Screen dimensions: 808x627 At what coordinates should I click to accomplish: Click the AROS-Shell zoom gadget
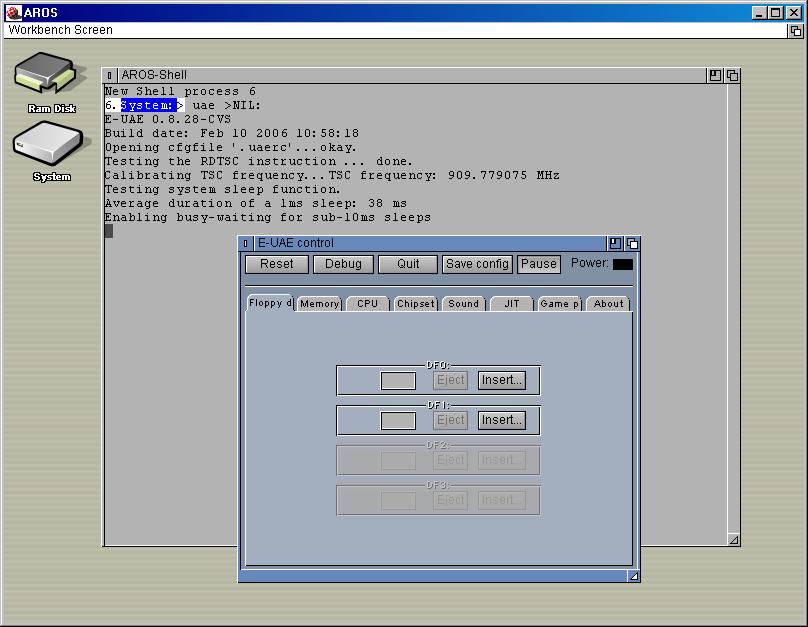click(715, 75)
